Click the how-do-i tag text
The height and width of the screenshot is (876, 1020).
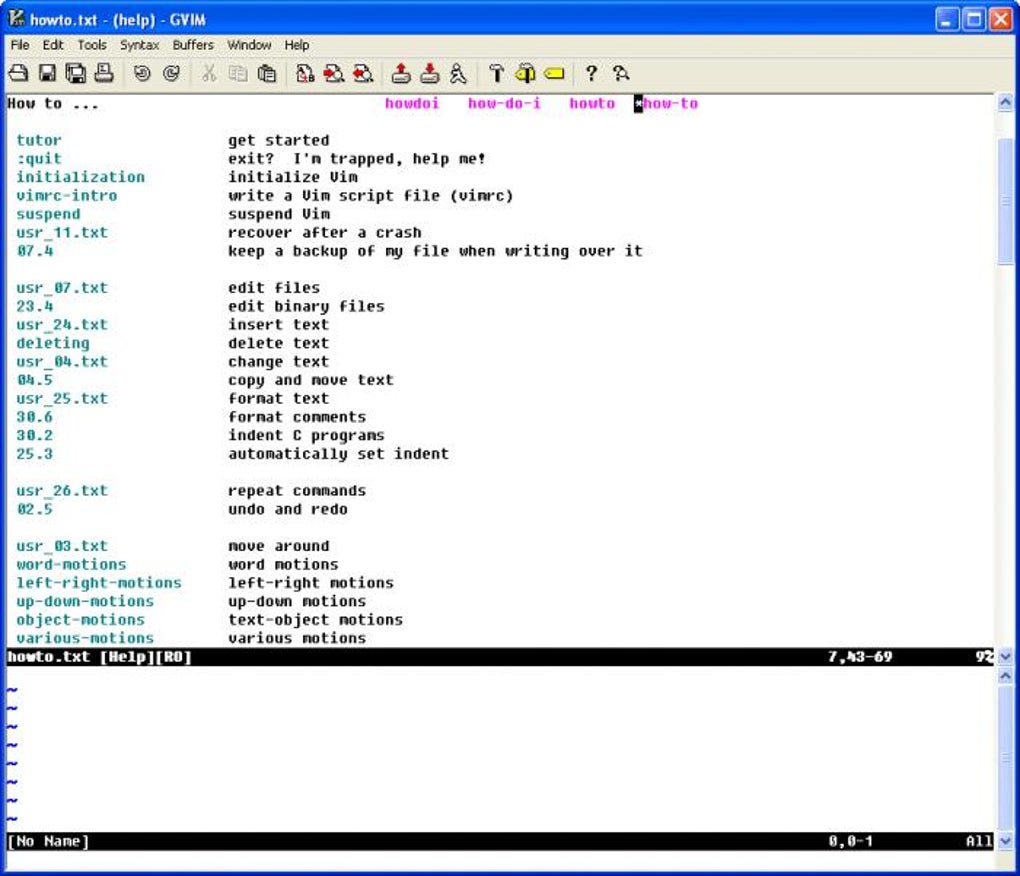click(x=504, y=103)
